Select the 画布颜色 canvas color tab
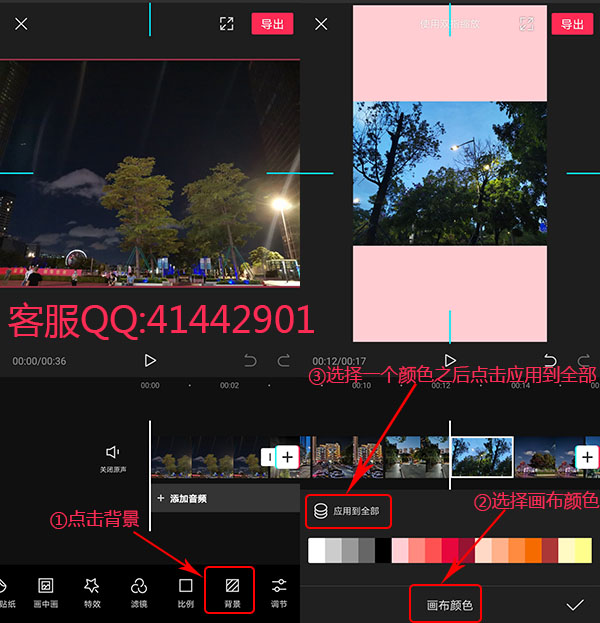 449,605
